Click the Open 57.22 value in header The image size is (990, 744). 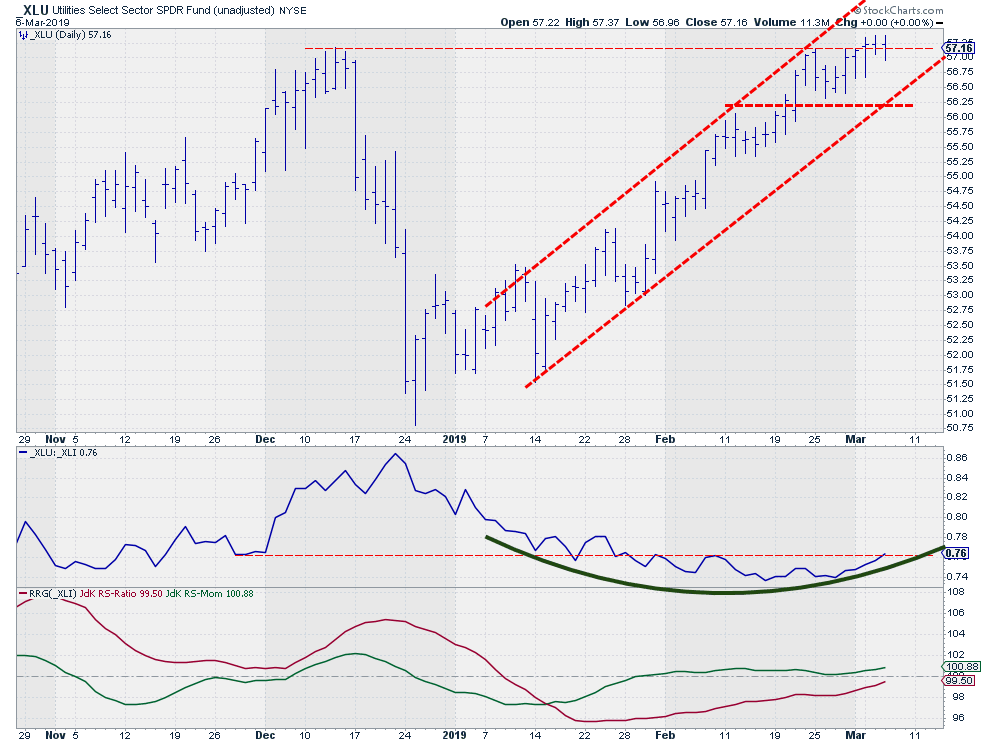(530, 22)
